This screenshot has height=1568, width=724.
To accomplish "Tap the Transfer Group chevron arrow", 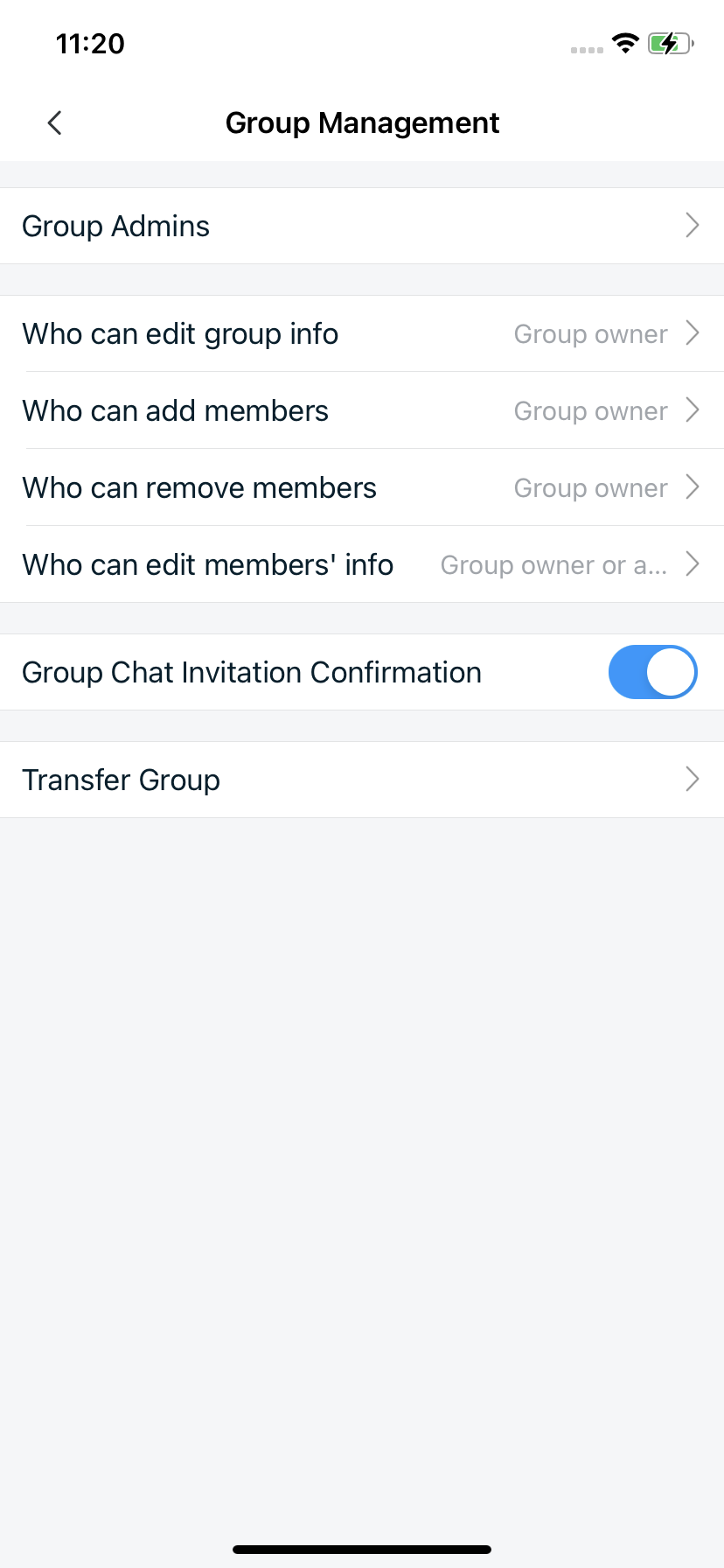I will pyautogui.click(x=692, y=779).
